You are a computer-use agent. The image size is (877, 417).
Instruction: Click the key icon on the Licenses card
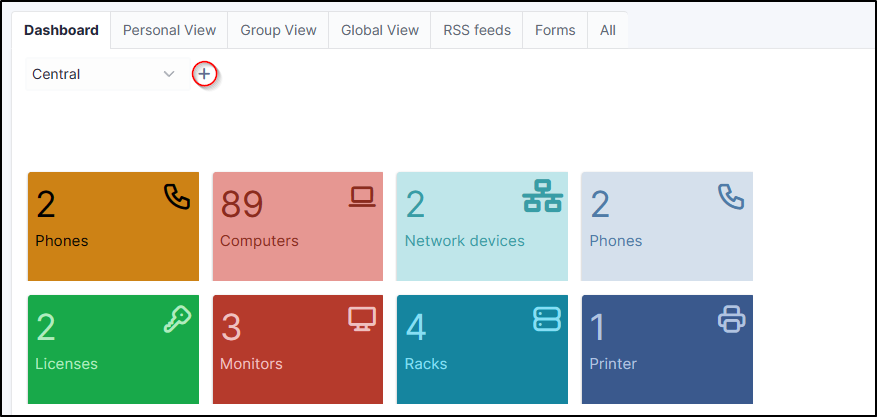pyautogui.click(x=176, y=319)
